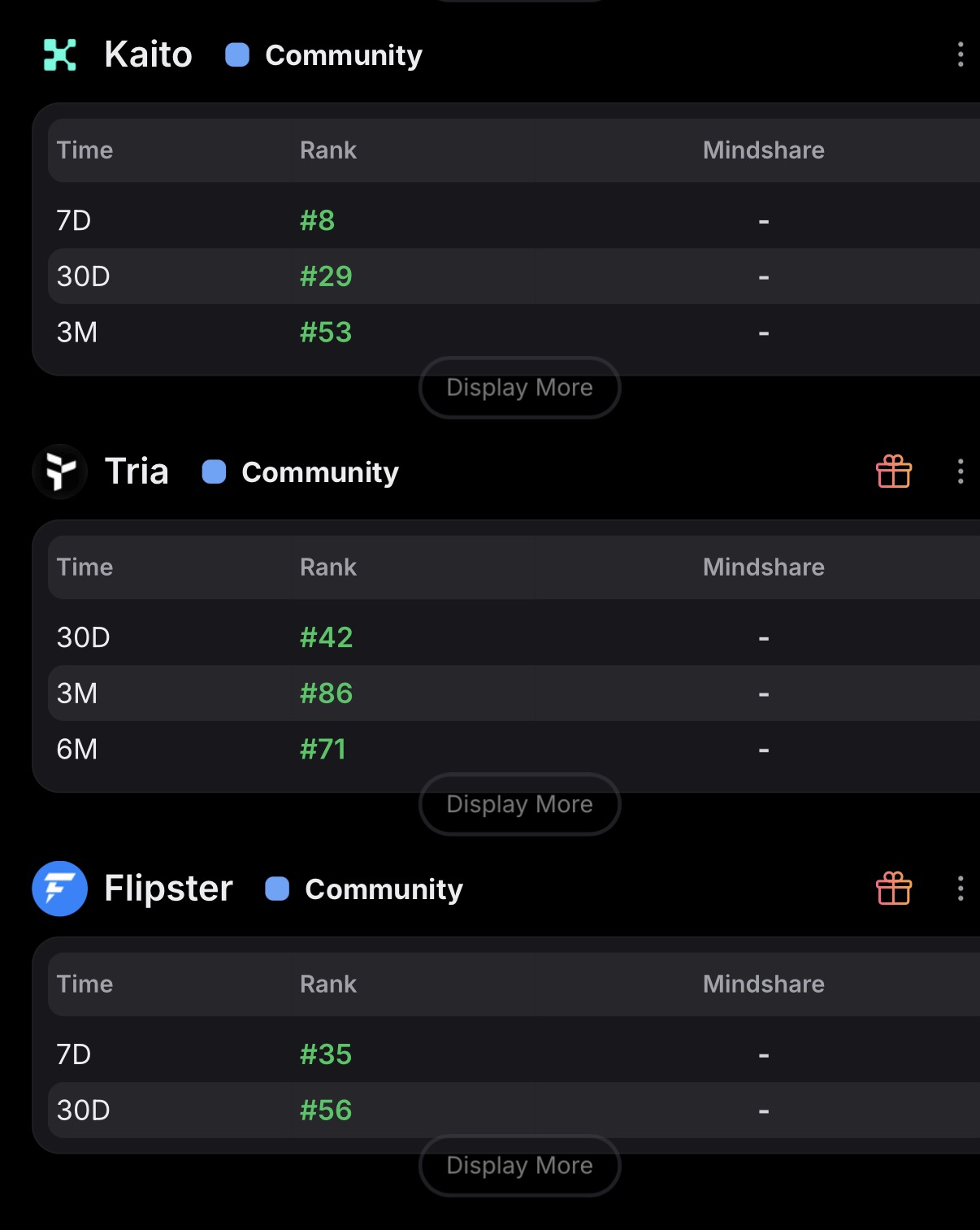Open Tria three-dot options menu

[960, 472]
